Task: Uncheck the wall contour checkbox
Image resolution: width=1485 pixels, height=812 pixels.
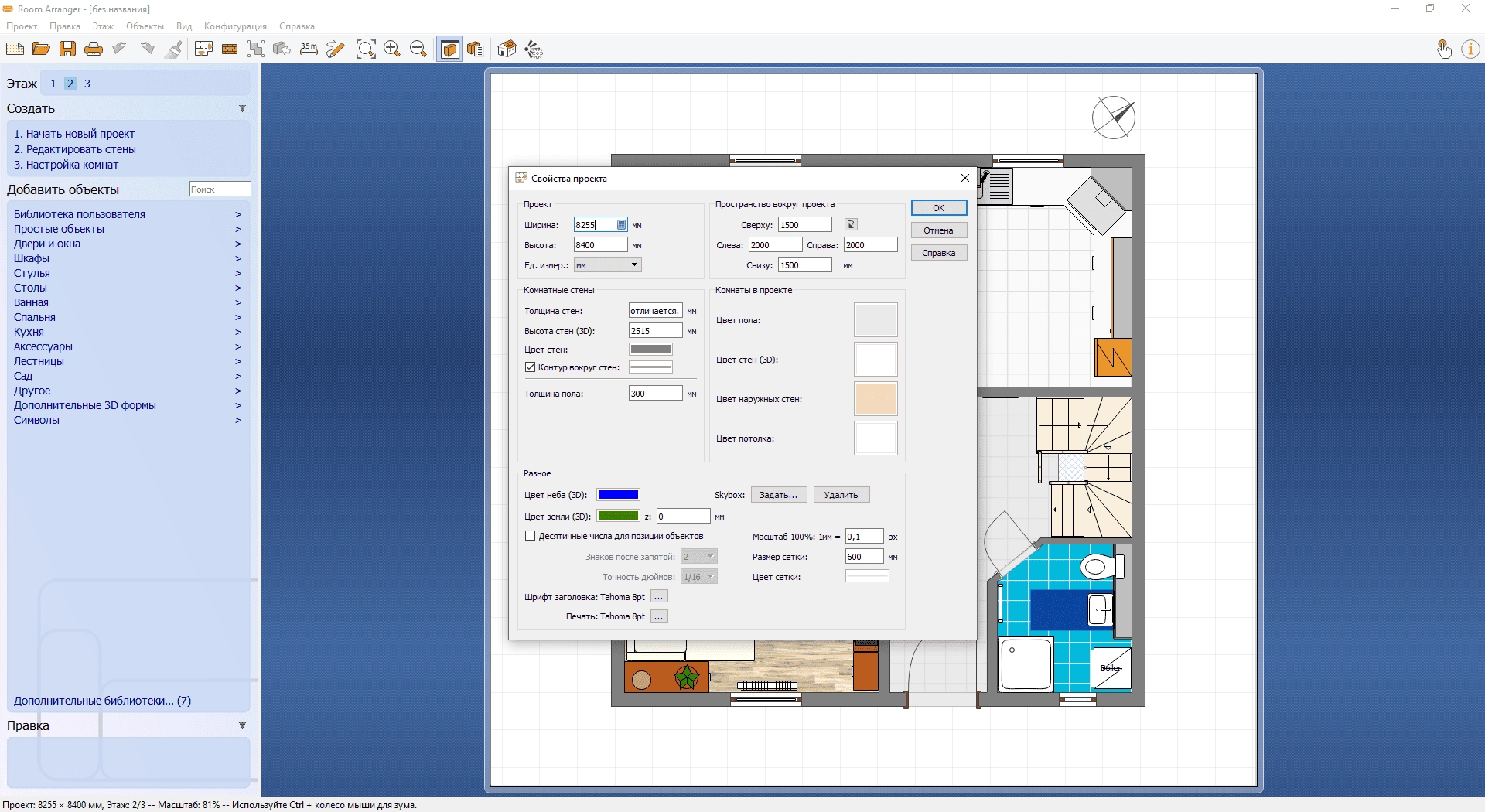Action: point(530,367)
